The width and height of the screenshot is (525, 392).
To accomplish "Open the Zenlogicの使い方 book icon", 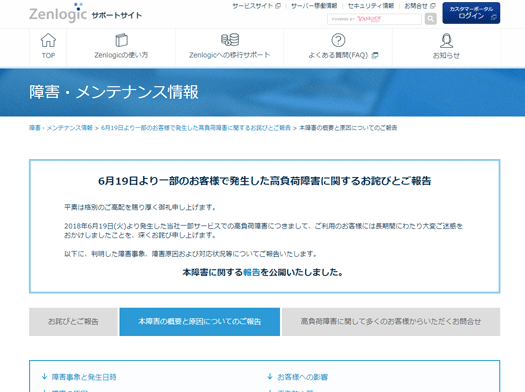I will [x=121, y=41].
